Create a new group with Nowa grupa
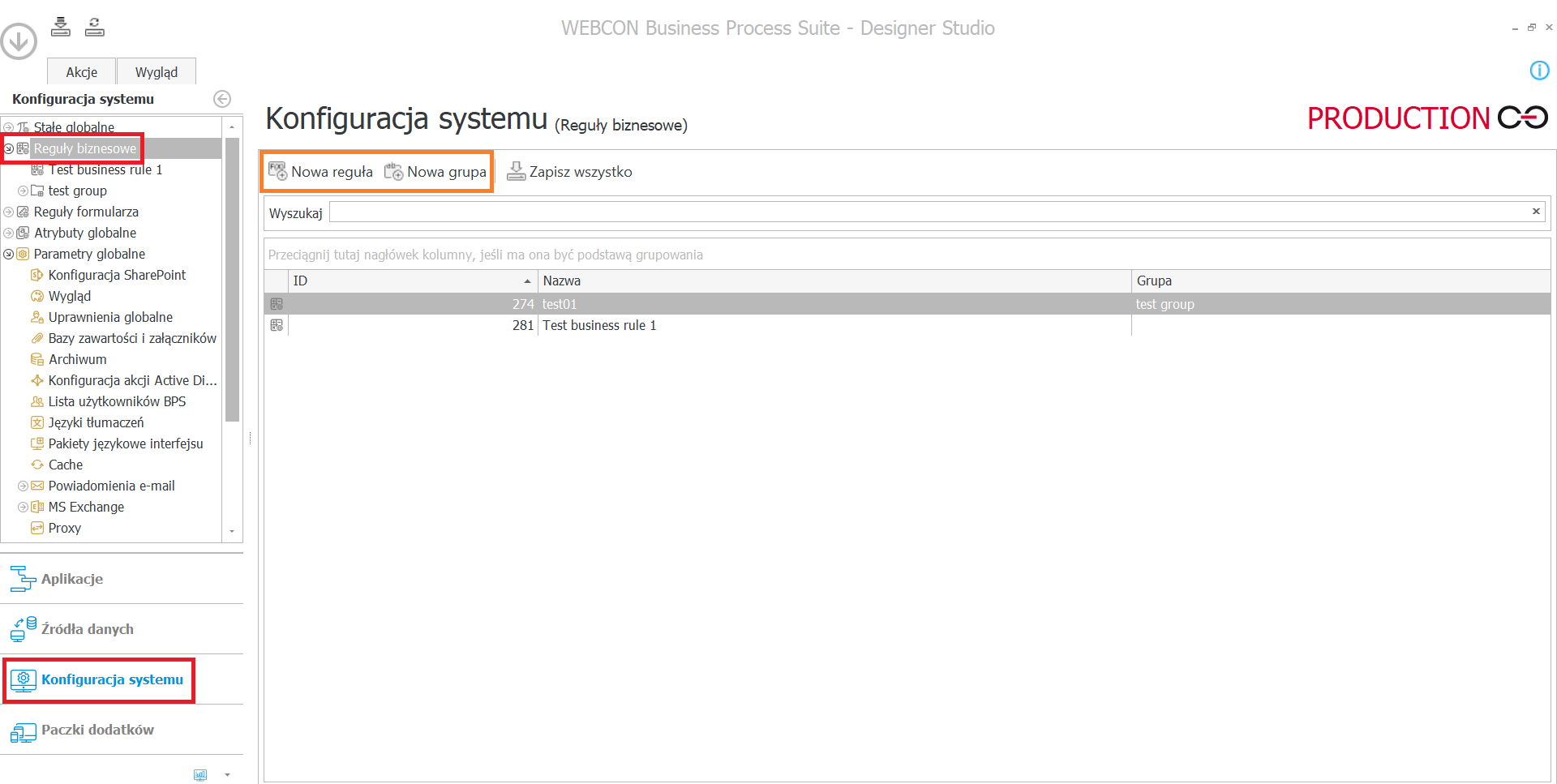 click(x=435, y=171)
